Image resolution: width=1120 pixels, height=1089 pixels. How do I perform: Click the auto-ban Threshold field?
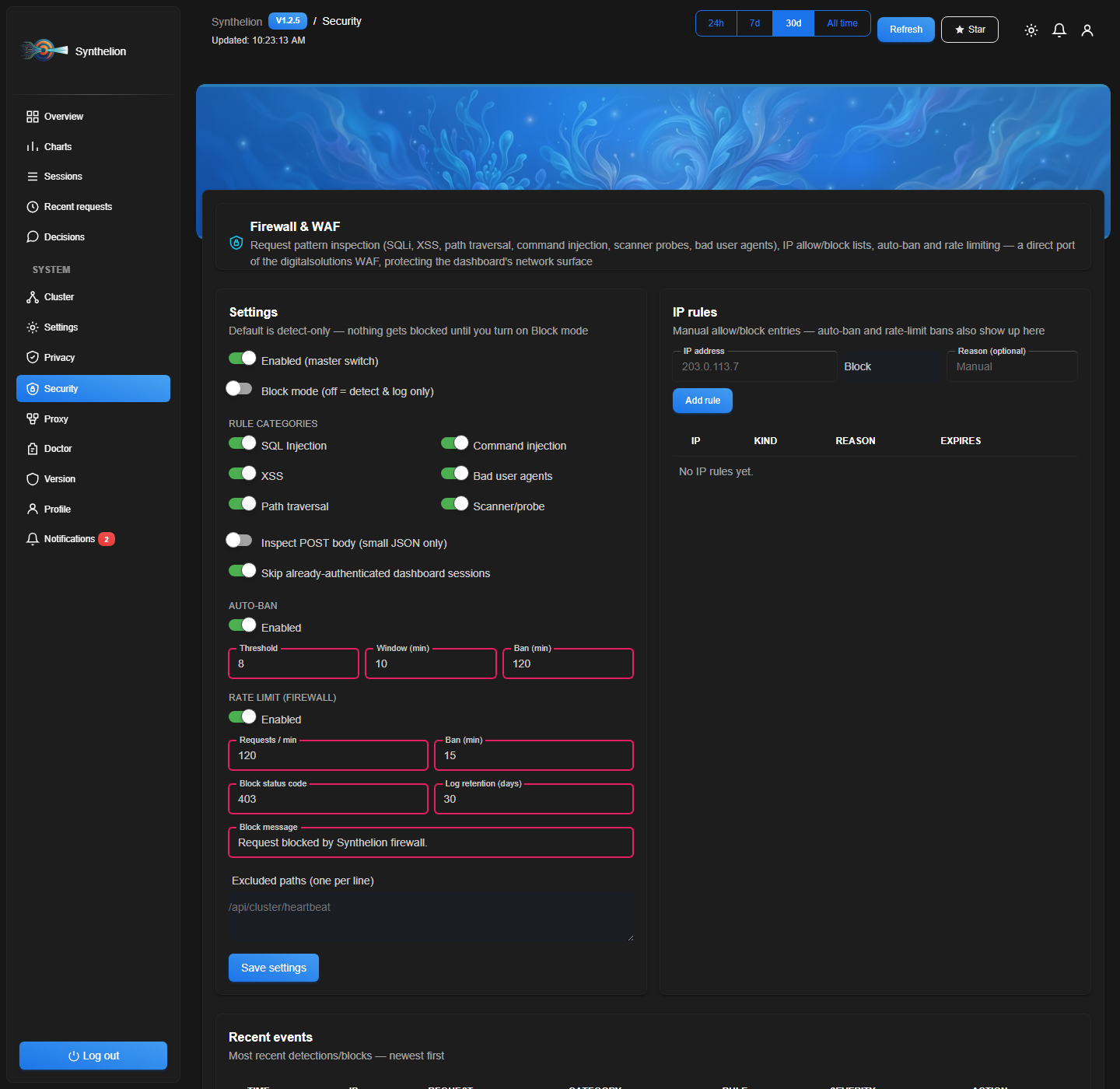tap(294, 664)
